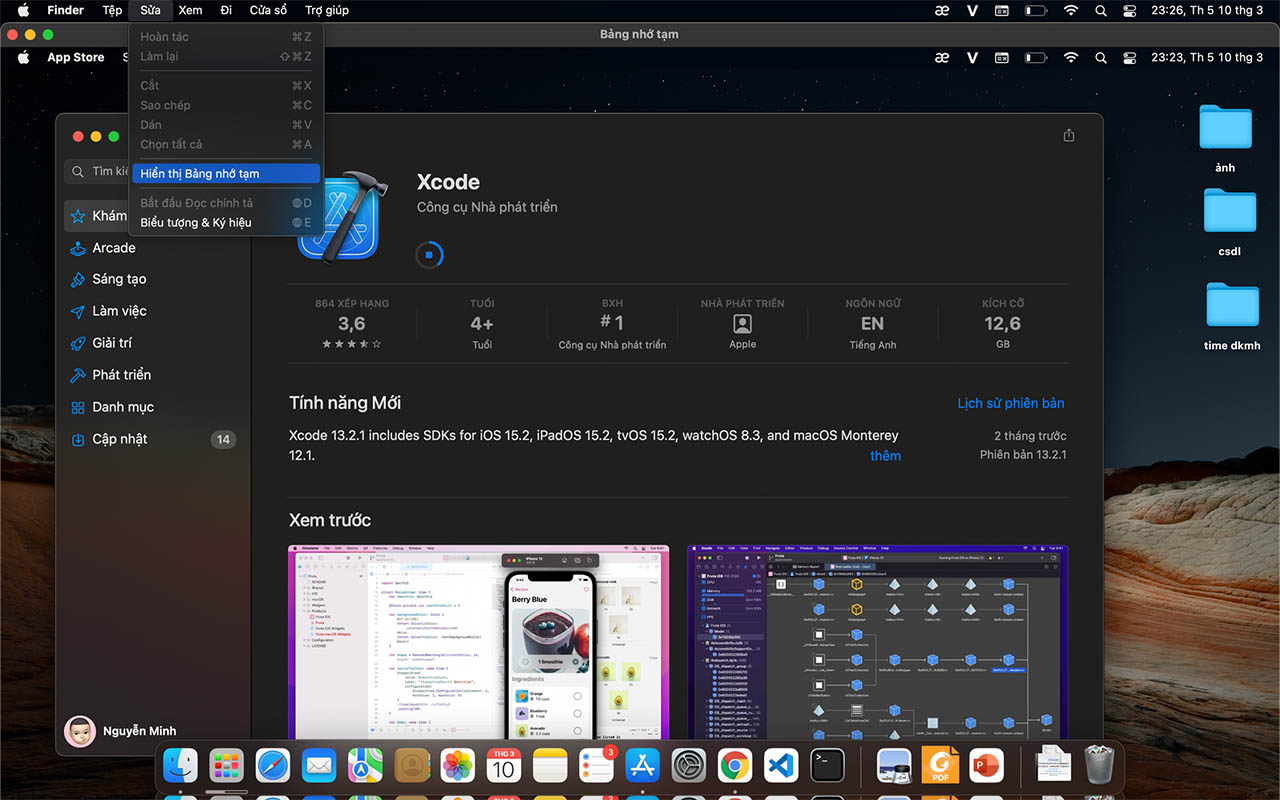Image resolution: width=1280 pixels, height=800 pixels.
Task: Open the Mail app in the Dock
Action: pyautogui.click(x=319, y=766)
